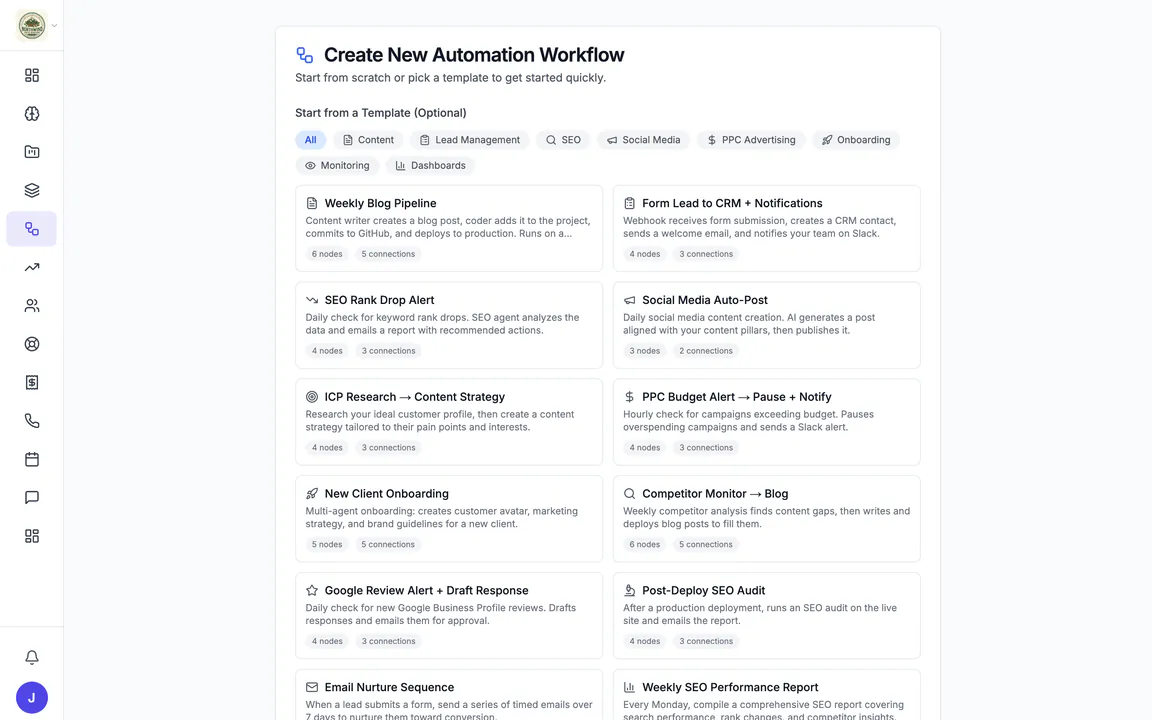Filter templates by Dashboards

[x=431, y=165]
